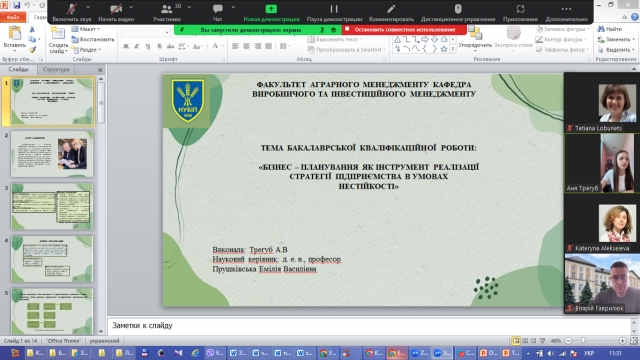
Task: Open the character spacing (AV) dropdown
Action: [x=182, y=46]
